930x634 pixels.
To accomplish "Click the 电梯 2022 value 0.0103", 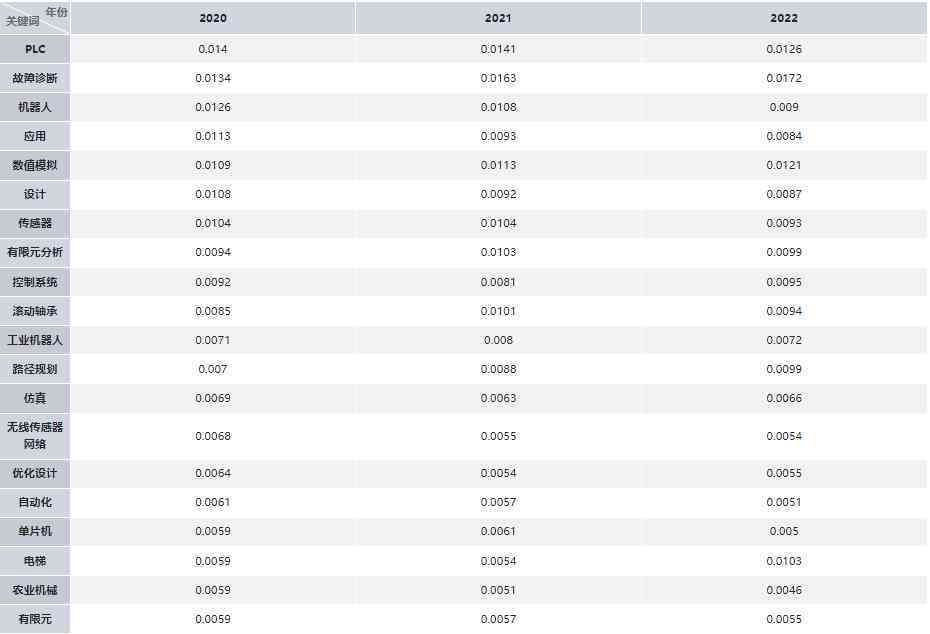I will pos(784,561).
